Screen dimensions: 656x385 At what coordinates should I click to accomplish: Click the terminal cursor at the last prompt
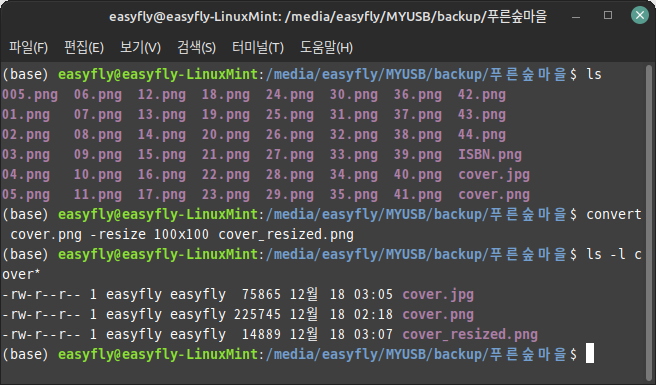click(589, 353)
